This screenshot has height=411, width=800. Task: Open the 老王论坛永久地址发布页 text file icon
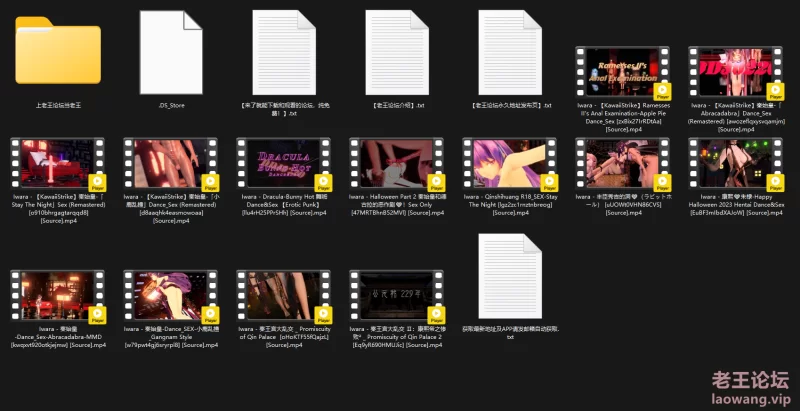coord(510,53)
